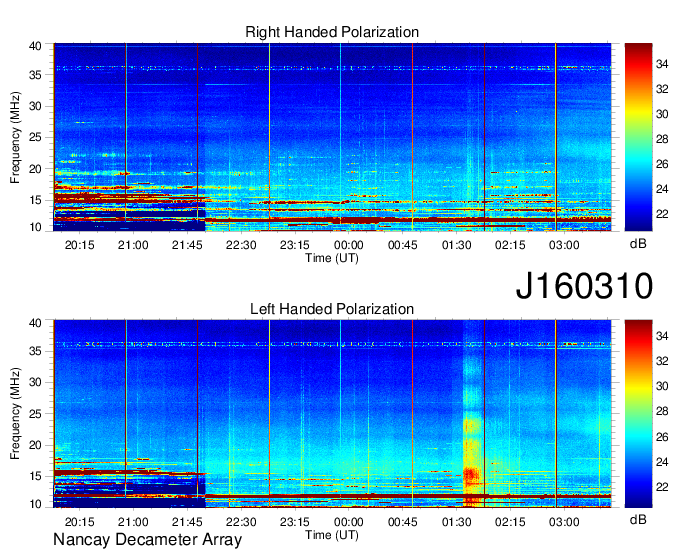680x552 pixels.
Task: Click "Time (UT)" label under Right Handed plot
Action: tap(332, 258)
